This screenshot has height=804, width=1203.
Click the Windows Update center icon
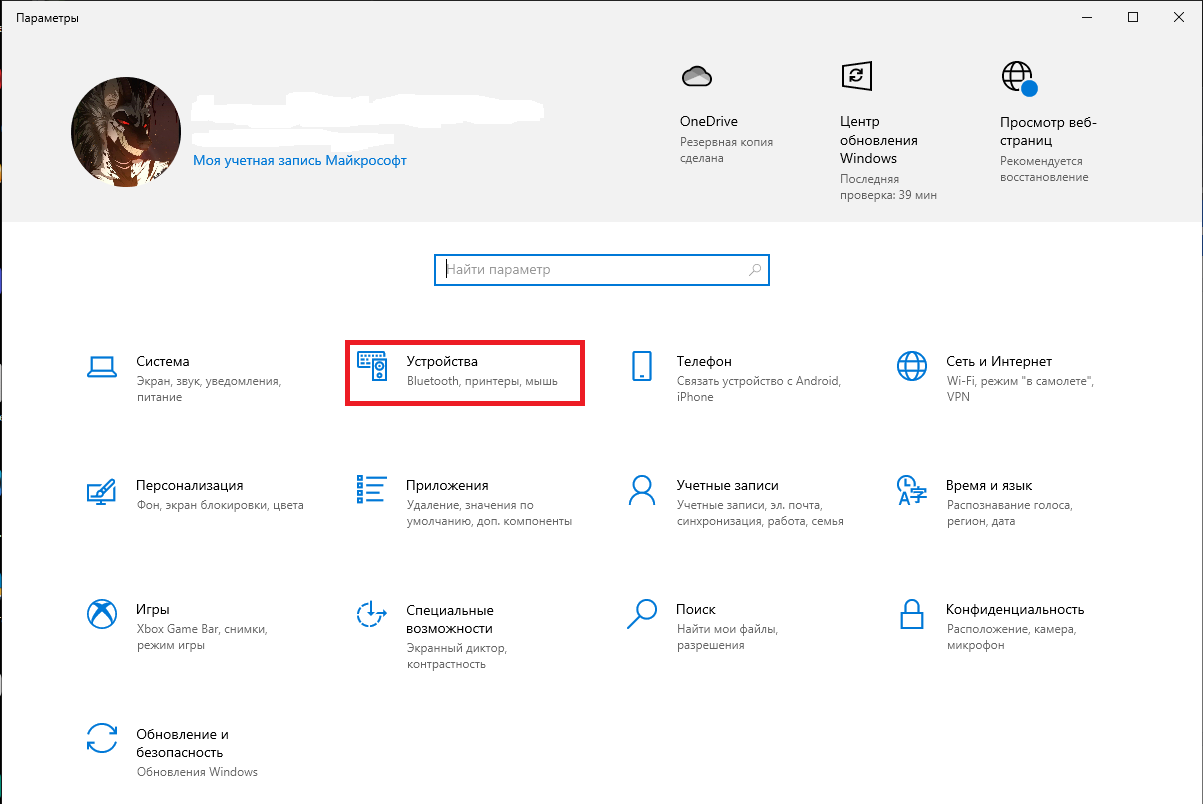click(x=855, y=76)
